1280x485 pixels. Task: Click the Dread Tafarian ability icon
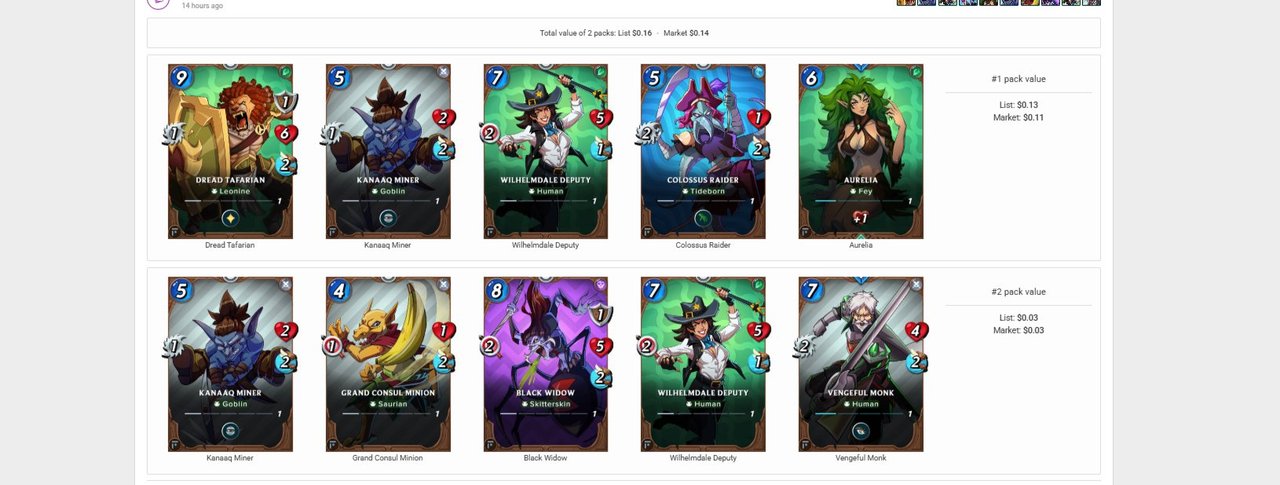(230, 218)
